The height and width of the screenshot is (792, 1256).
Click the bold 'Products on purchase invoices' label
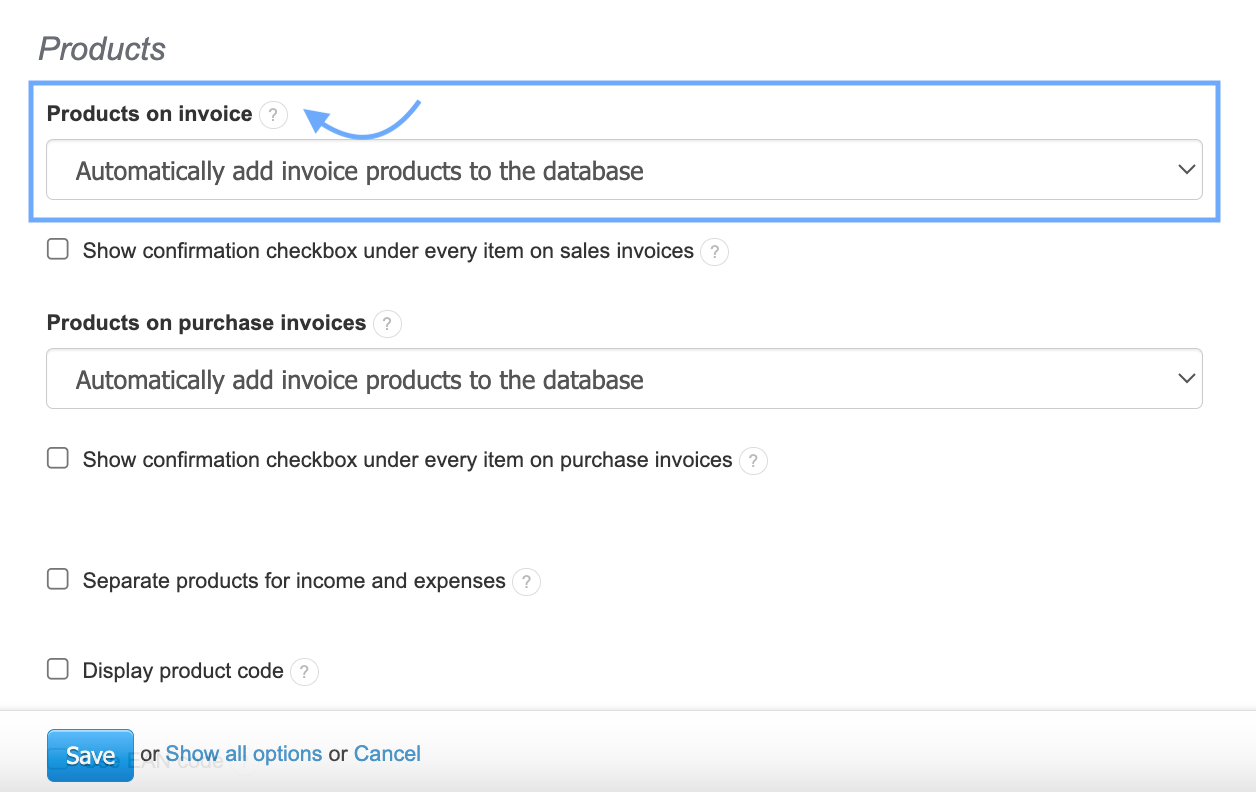(x=206, y=323)
